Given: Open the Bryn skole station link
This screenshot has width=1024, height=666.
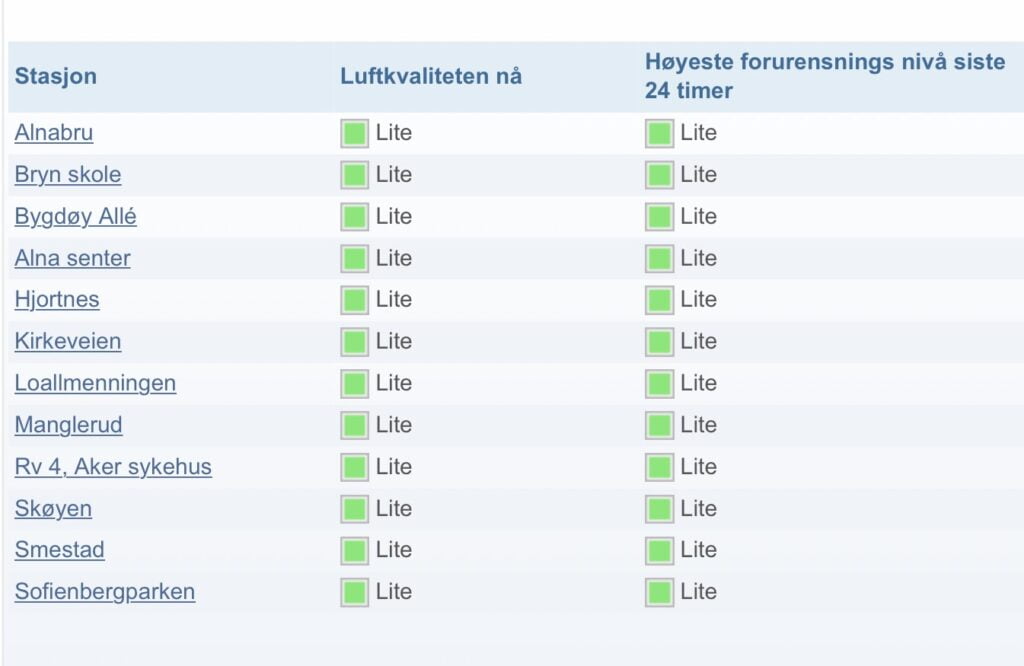Looking at the screenshot, I should pos(67,174).
